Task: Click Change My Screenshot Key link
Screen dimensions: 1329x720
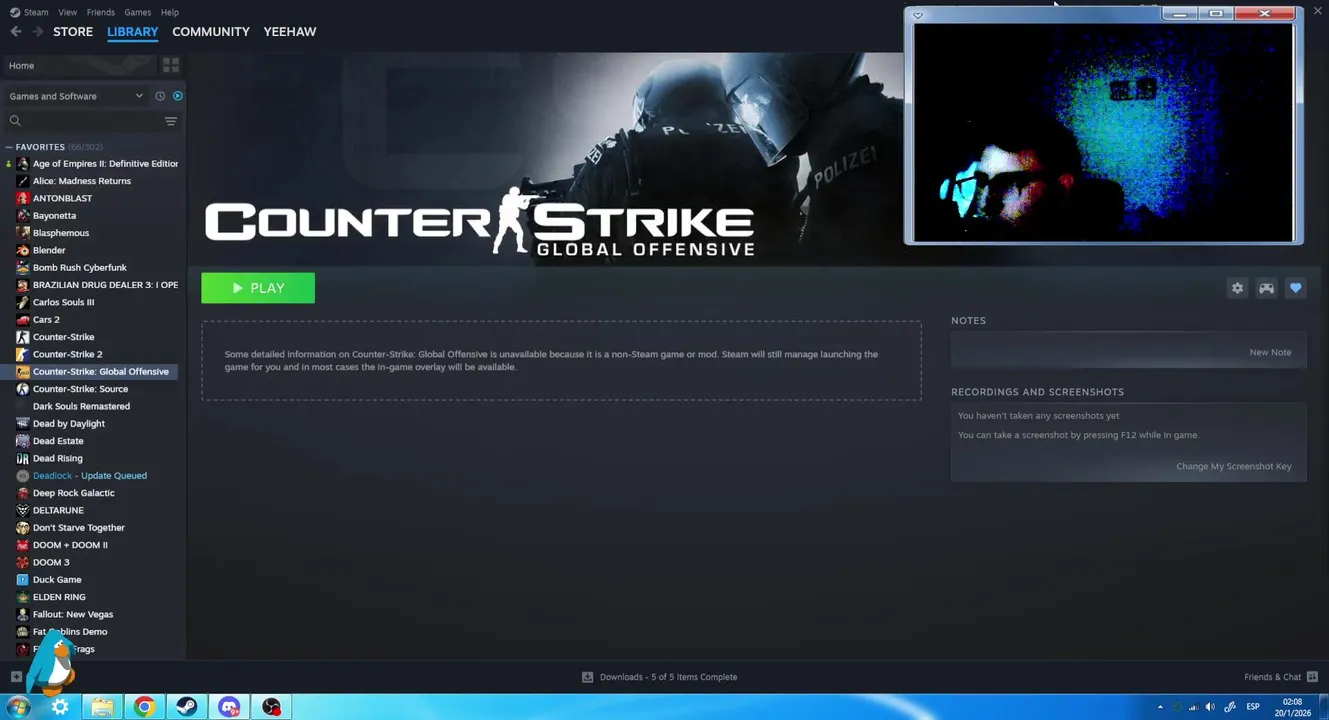Action: pos(1234,466)
